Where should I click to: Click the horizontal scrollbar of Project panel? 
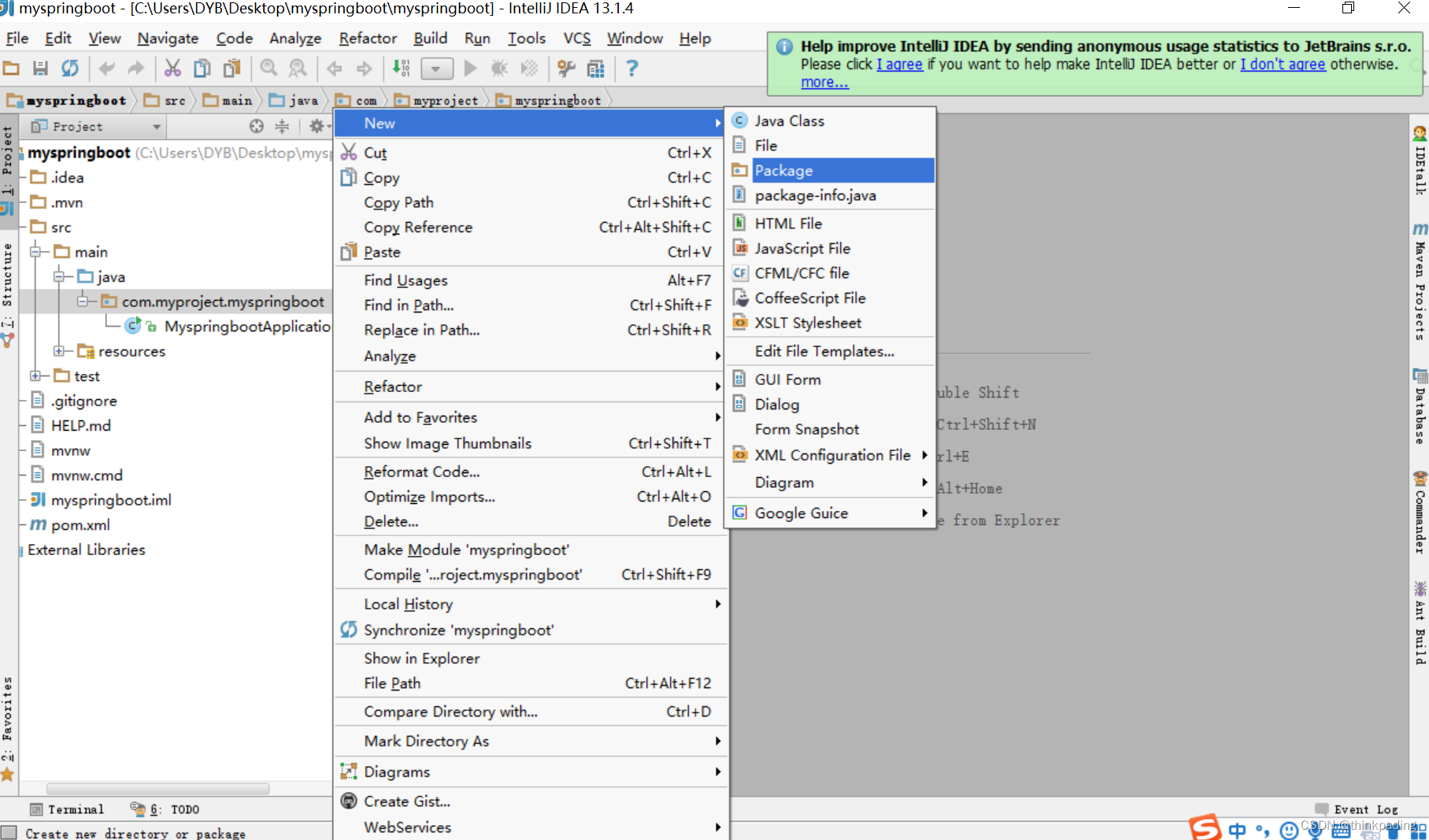tap(157, 788)
